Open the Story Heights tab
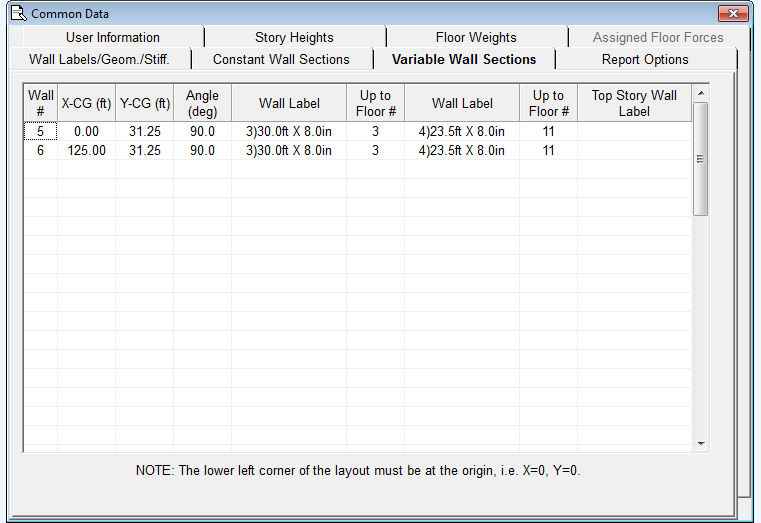This screenshot has height=523, width=761. (x=294, y=38)
